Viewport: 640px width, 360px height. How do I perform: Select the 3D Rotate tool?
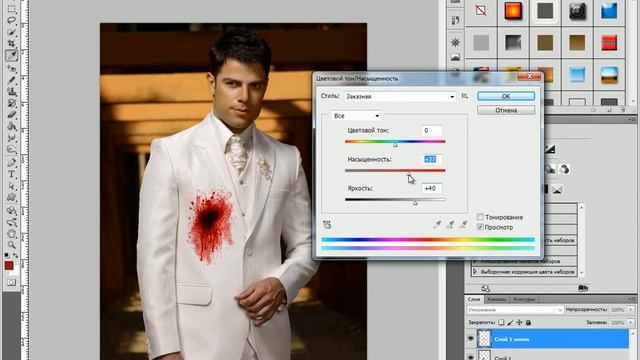tap(11, 211)
